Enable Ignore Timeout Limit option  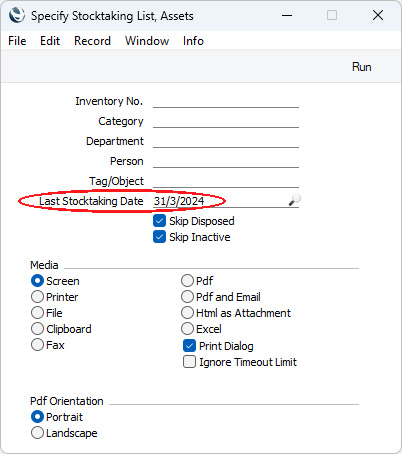point(189,362)
